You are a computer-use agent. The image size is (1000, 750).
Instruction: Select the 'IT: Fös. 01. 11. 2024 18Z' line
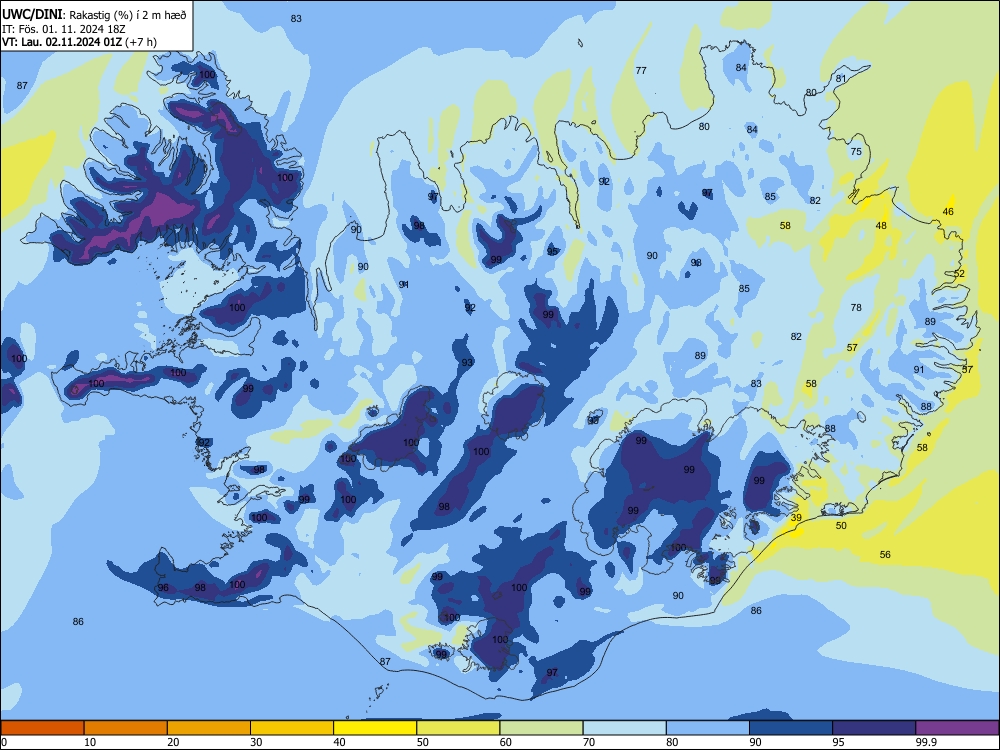click(64, 29)
